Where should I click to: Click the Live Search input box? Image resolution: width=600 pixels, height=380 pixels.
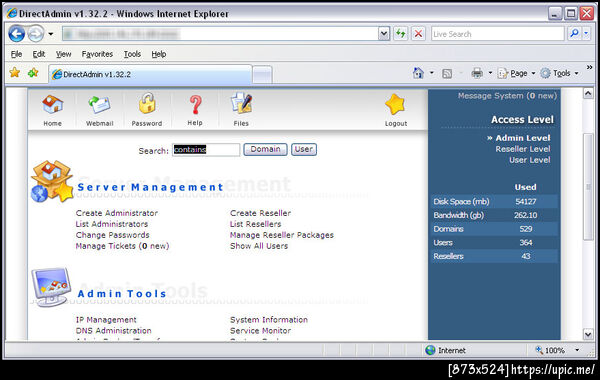click(x=498, y=34)
